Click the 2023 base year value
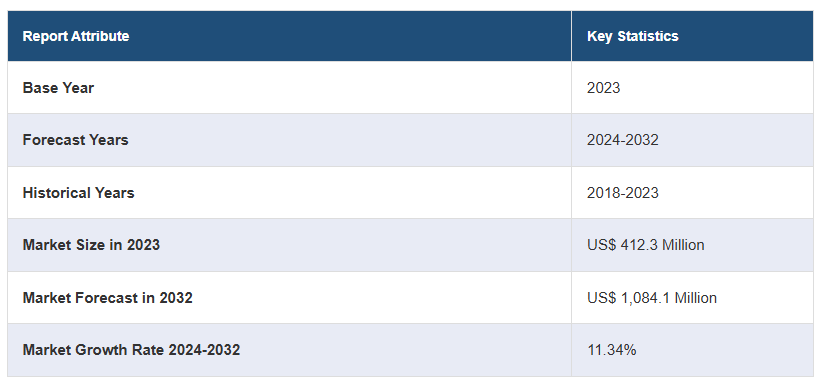This screenshot has height=386, width=820. pyautogui.click(x=603, y=87)
